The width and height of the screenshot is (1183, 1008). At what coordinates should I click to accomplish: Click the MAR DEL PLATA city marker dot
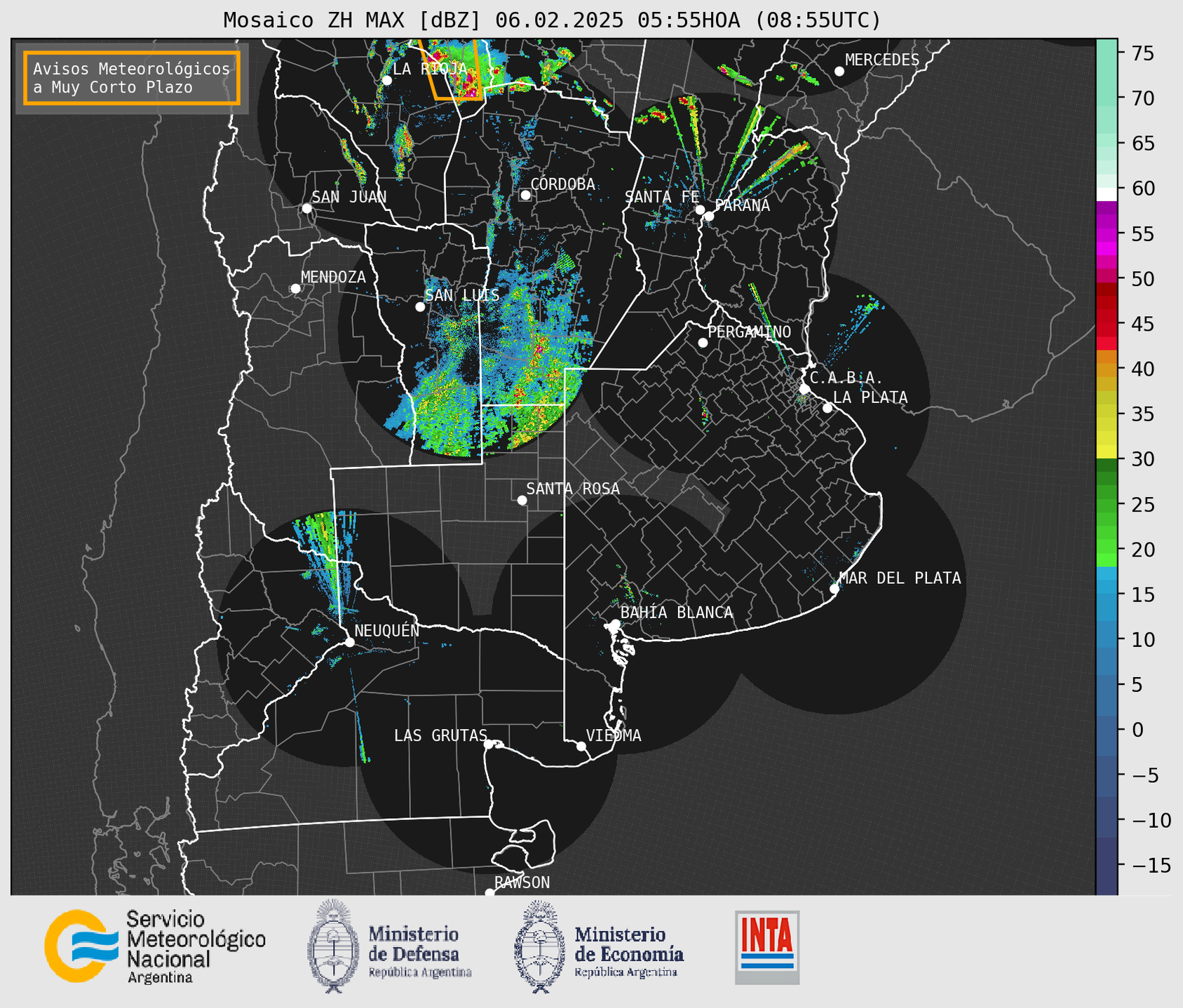point(834,589)
